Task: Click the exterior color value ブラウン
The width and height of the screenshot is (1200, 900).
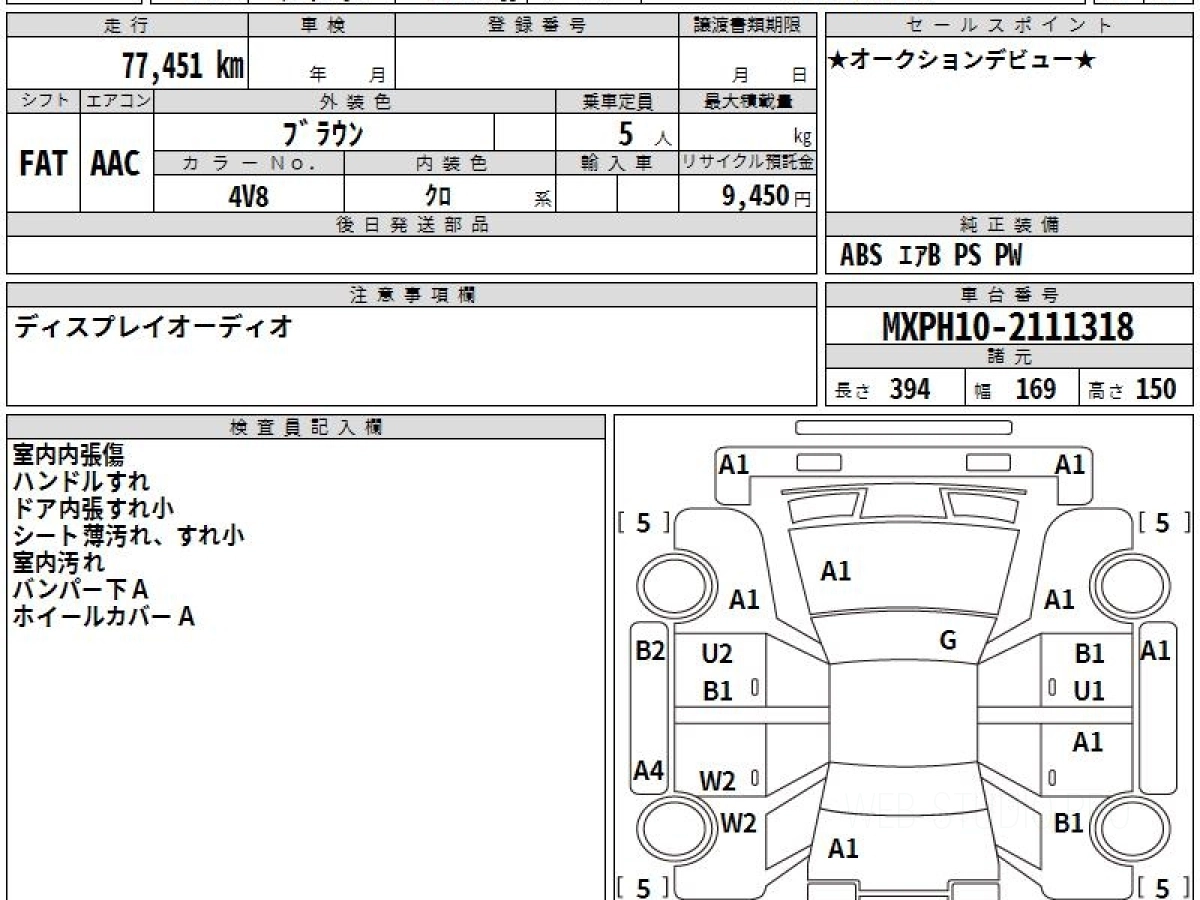Action: tap(323, 132)
